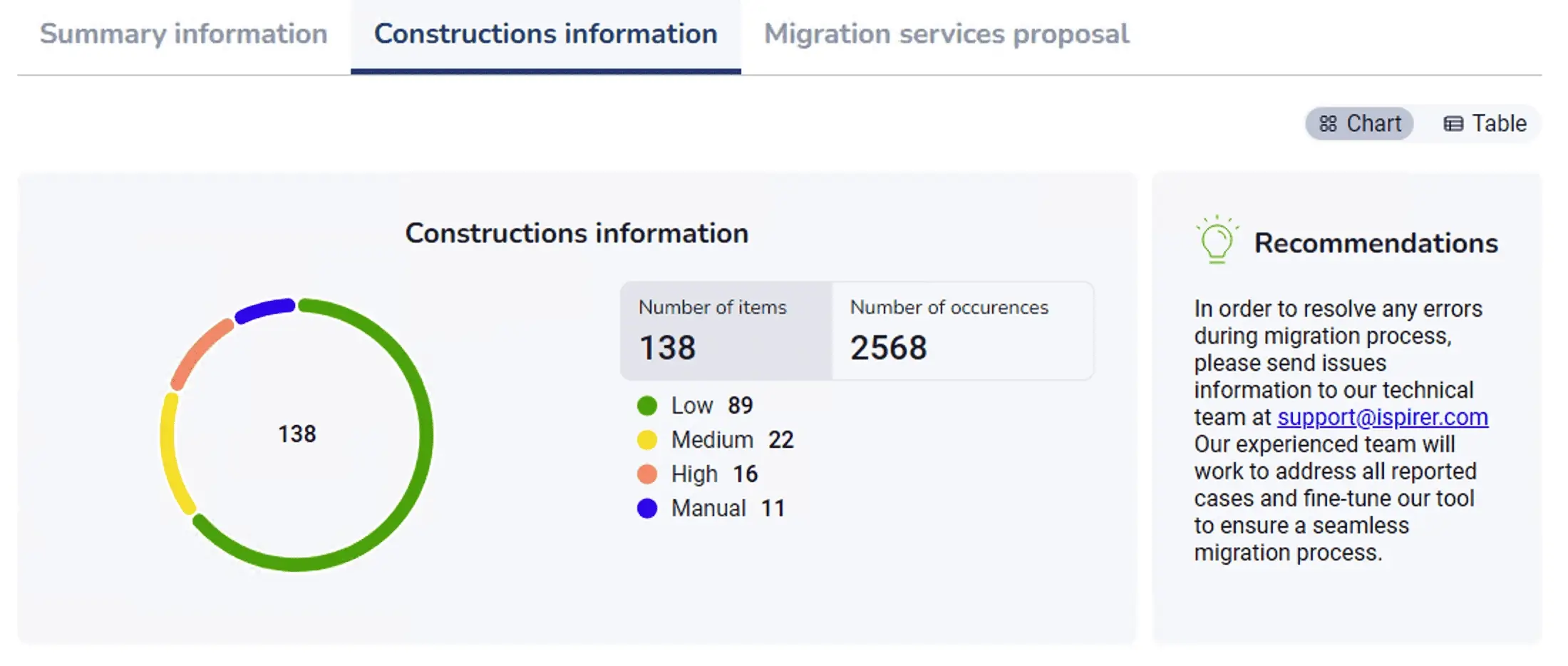
Task: Click the lightbulb Recommendations icon
Action: tap(1217, 240)
